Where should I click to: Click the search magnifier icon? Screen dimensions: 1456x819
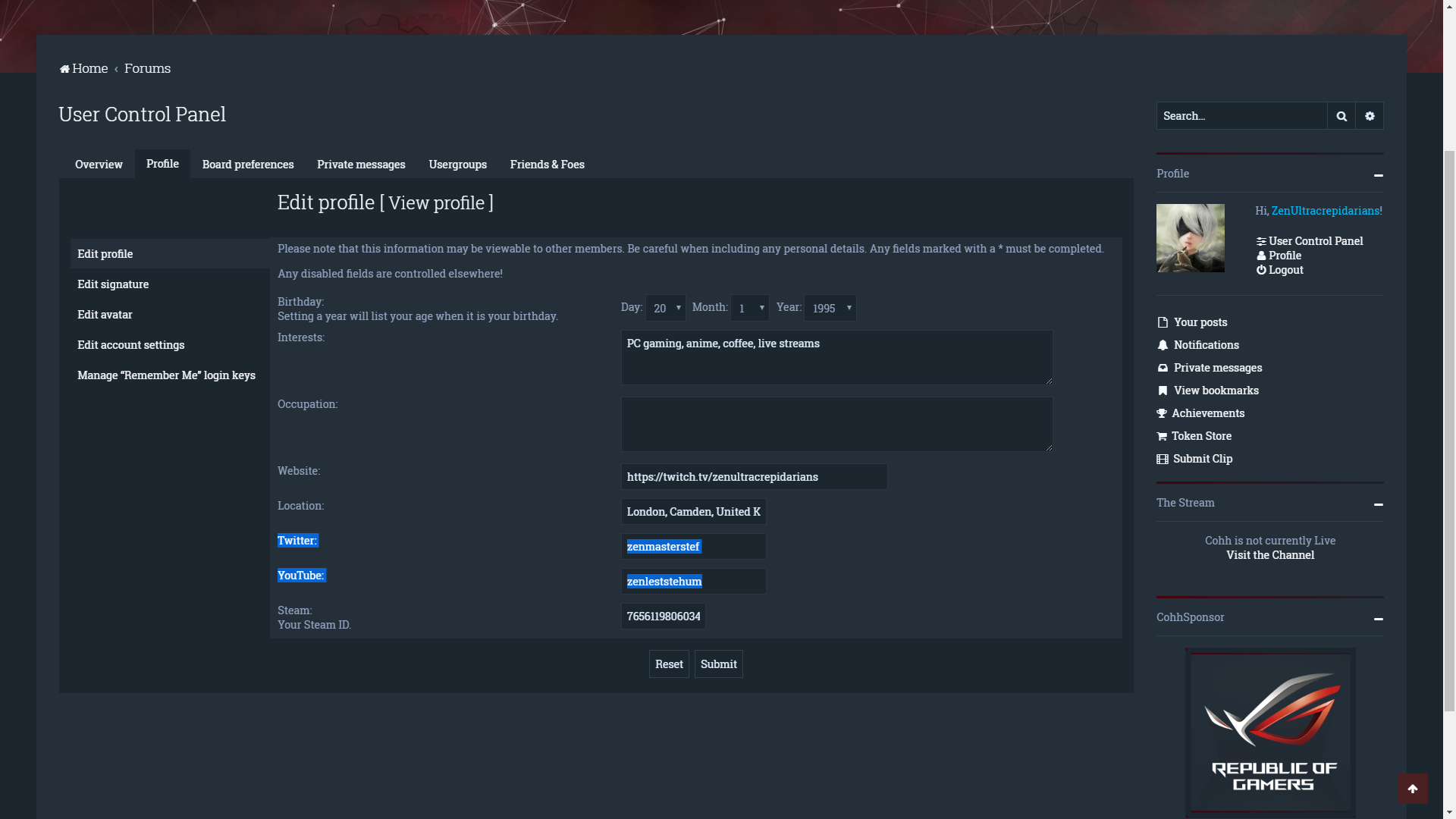point(1341,116)
